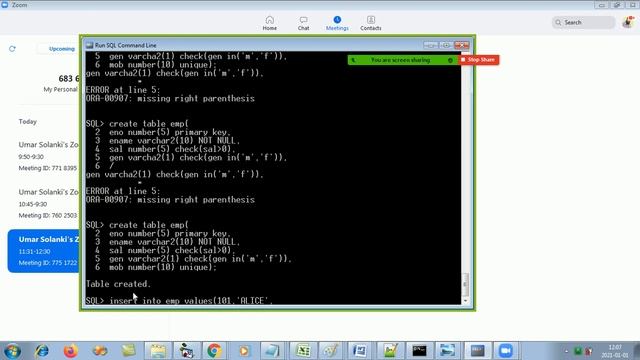
Task: Open the Contacts tab in Zoom
Action: (x=371, y=23)
